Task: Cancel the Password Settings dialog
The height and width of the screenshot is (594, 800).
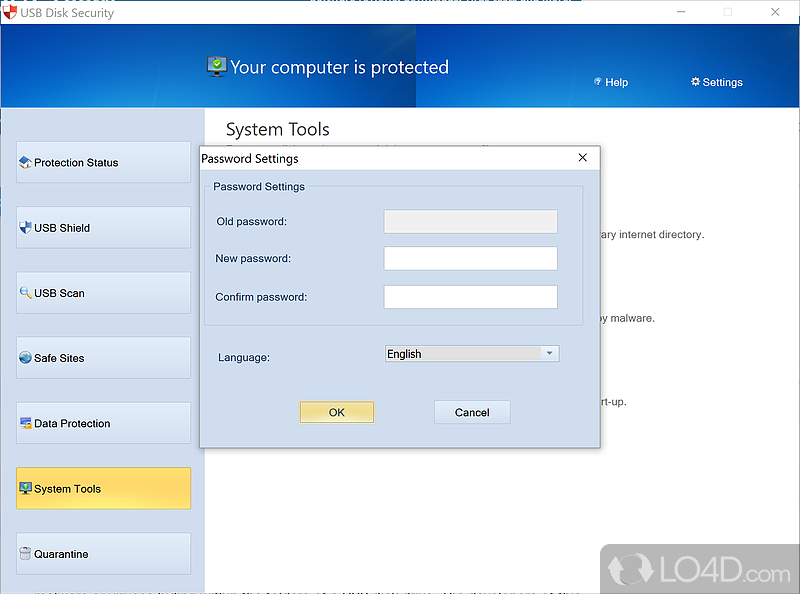Action: point(472,412)
